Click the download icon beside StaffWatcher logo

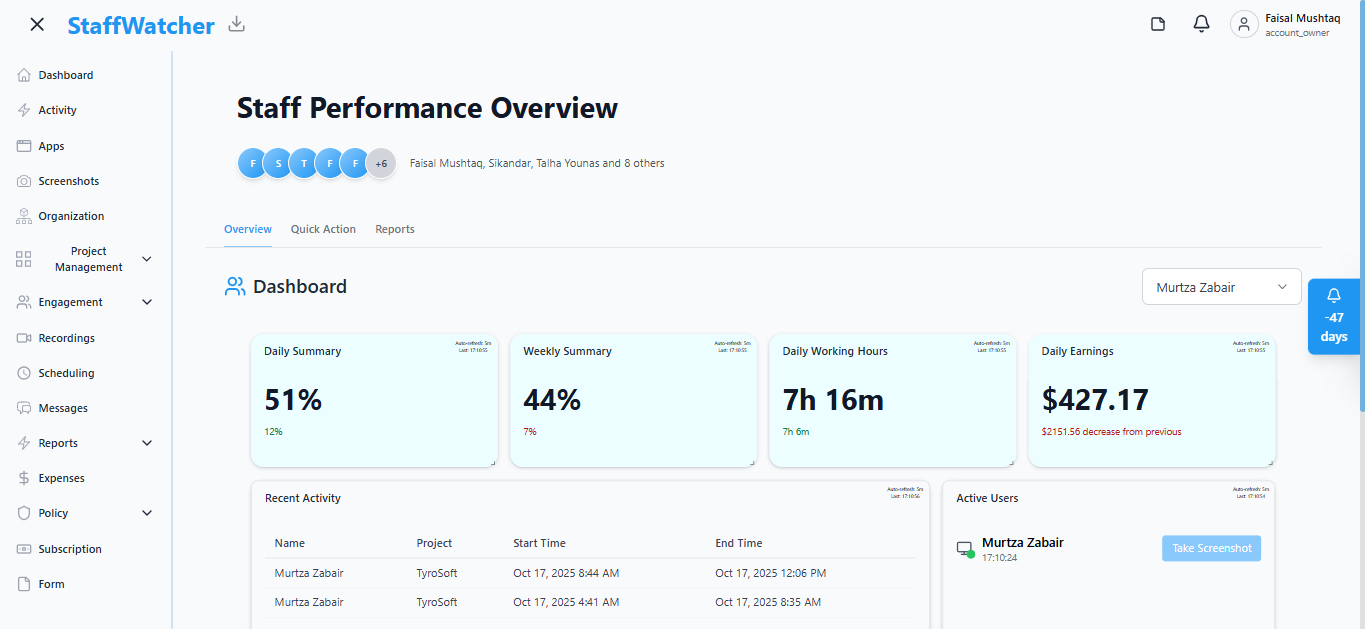pyautogui.click(x=236, y=22)
